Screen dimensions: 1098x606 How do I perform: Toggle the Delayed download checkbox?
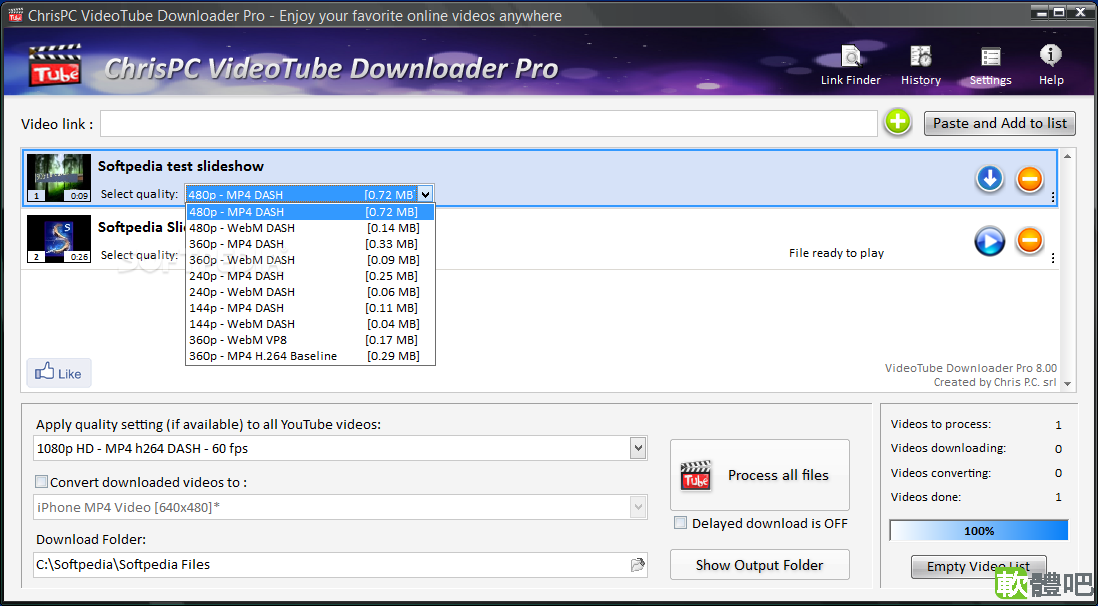[680, 523]
